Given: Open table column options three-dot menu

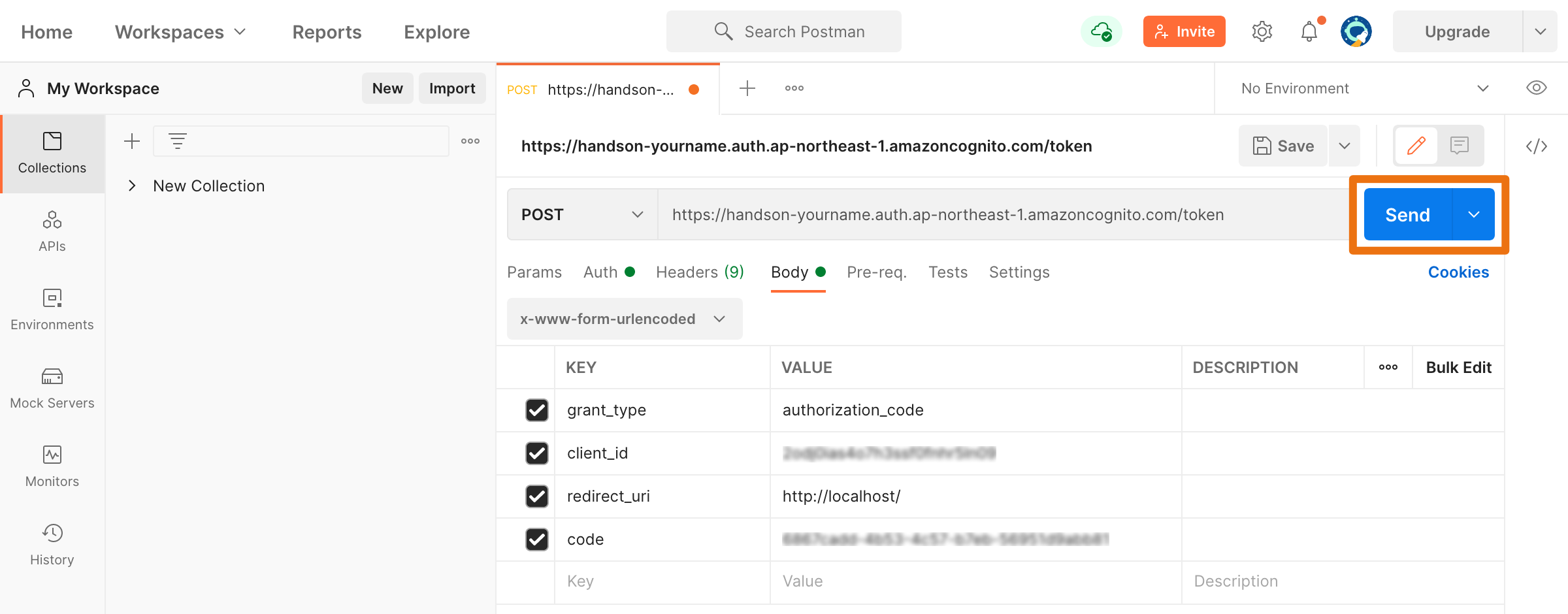Looking at the screenshot, I should (1388, 367).
